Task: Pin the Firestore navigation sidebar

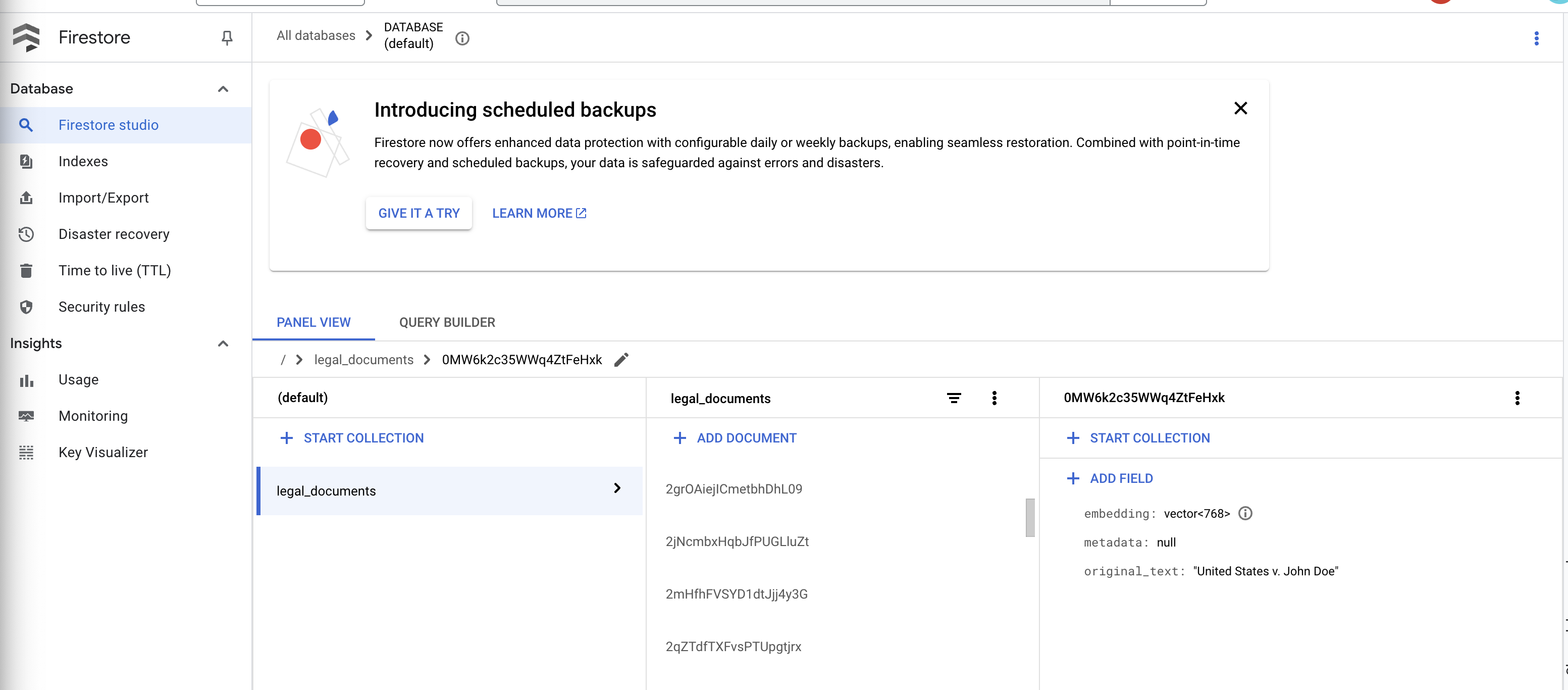Action: coord(227,38)
